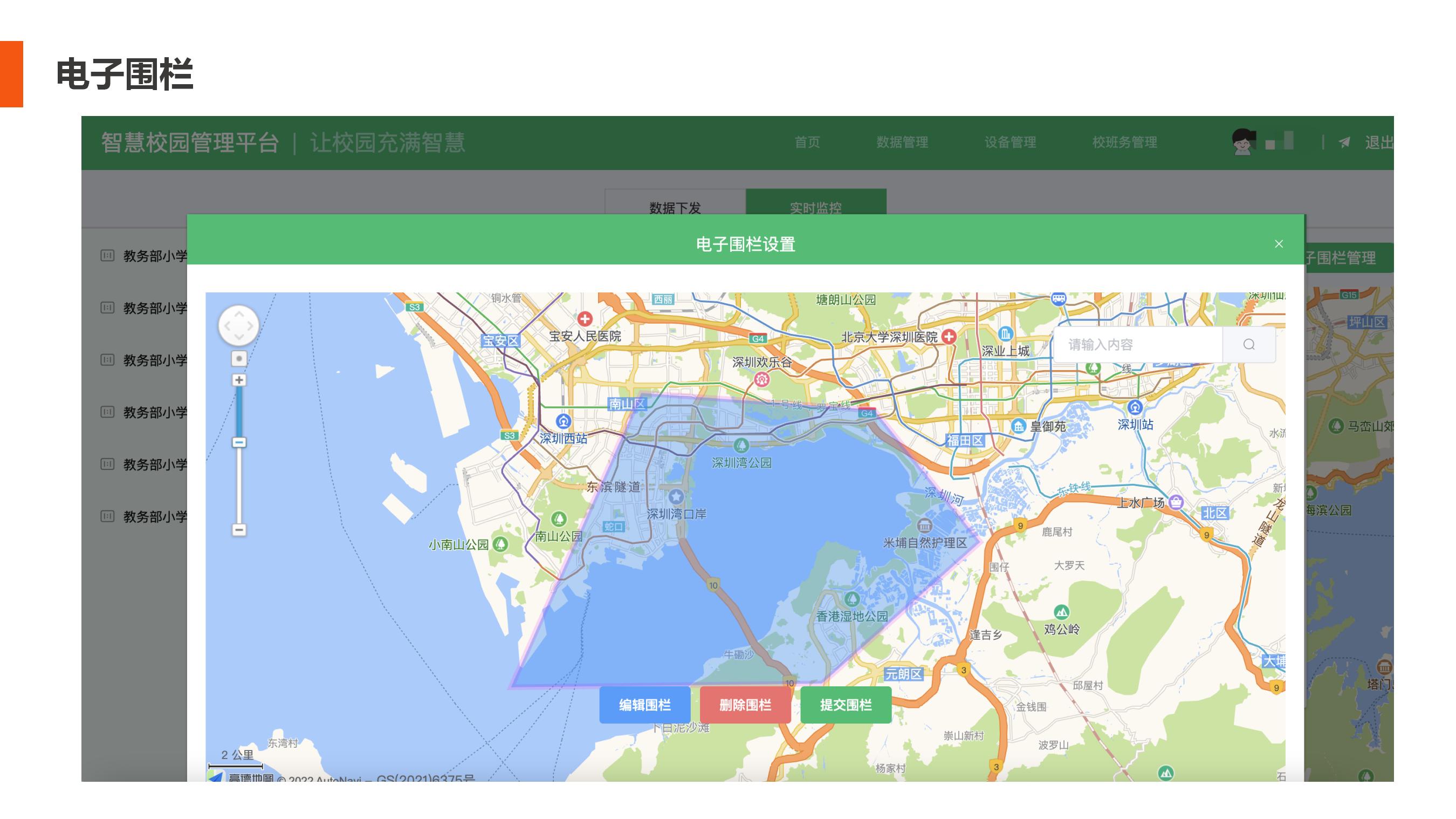Click the 塘朗山公园 map label
Screen dimensions: 1456x819
(x=846, y=300)
